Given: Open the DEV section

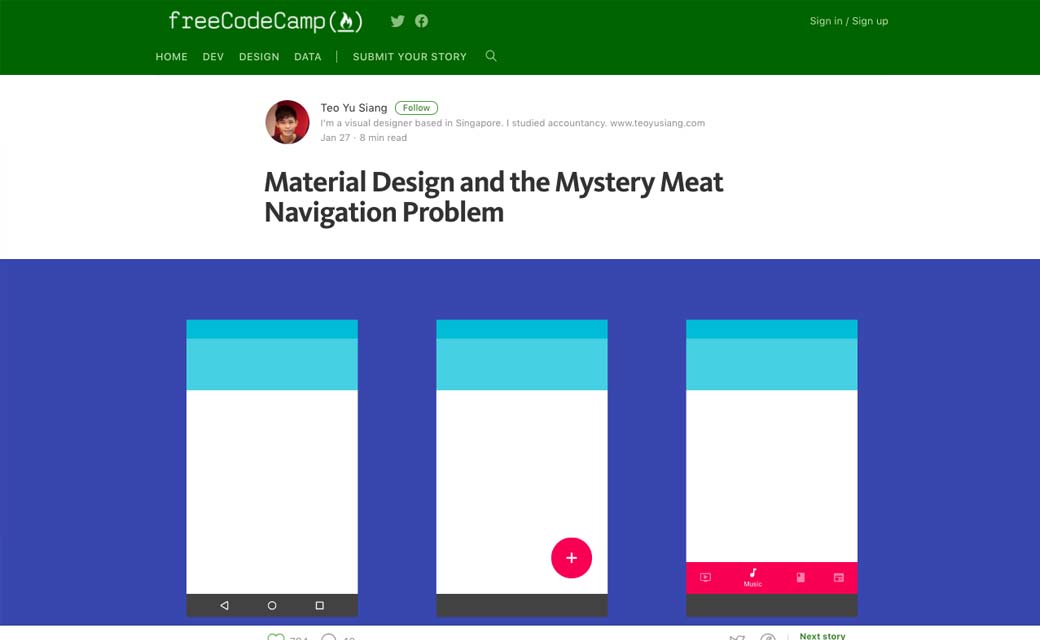Looking at the screenshot, I should pos(213,57).
